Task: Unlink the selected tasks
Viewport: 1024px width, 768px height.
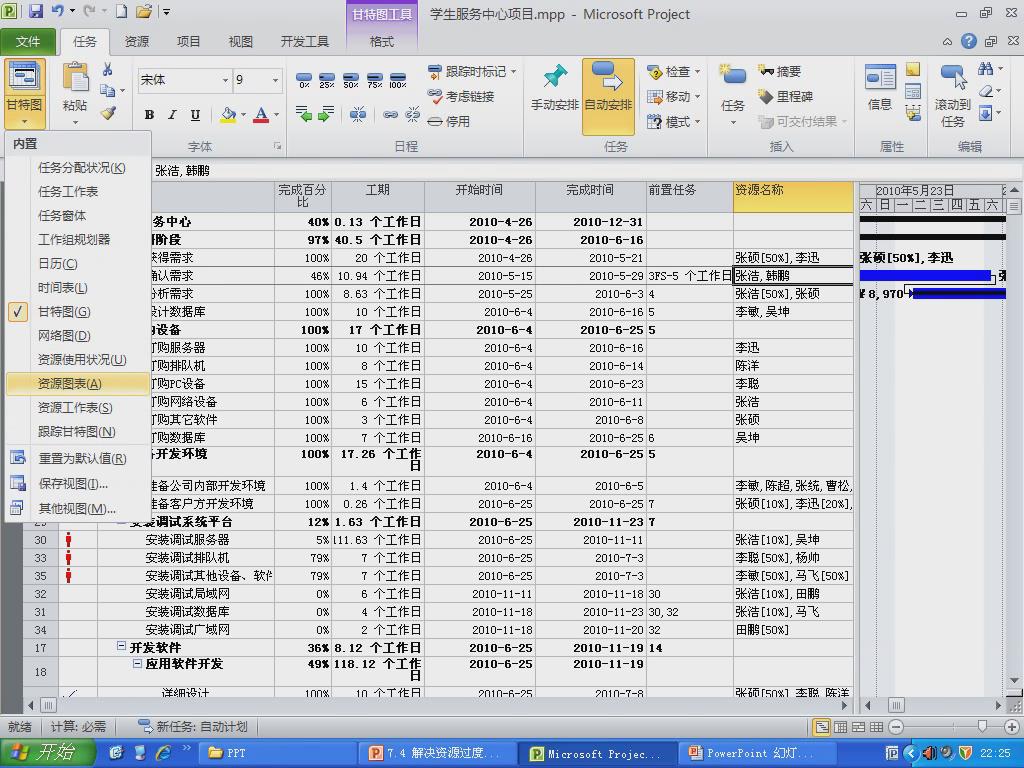Action: pyautogui.click(x=412, y=114)
